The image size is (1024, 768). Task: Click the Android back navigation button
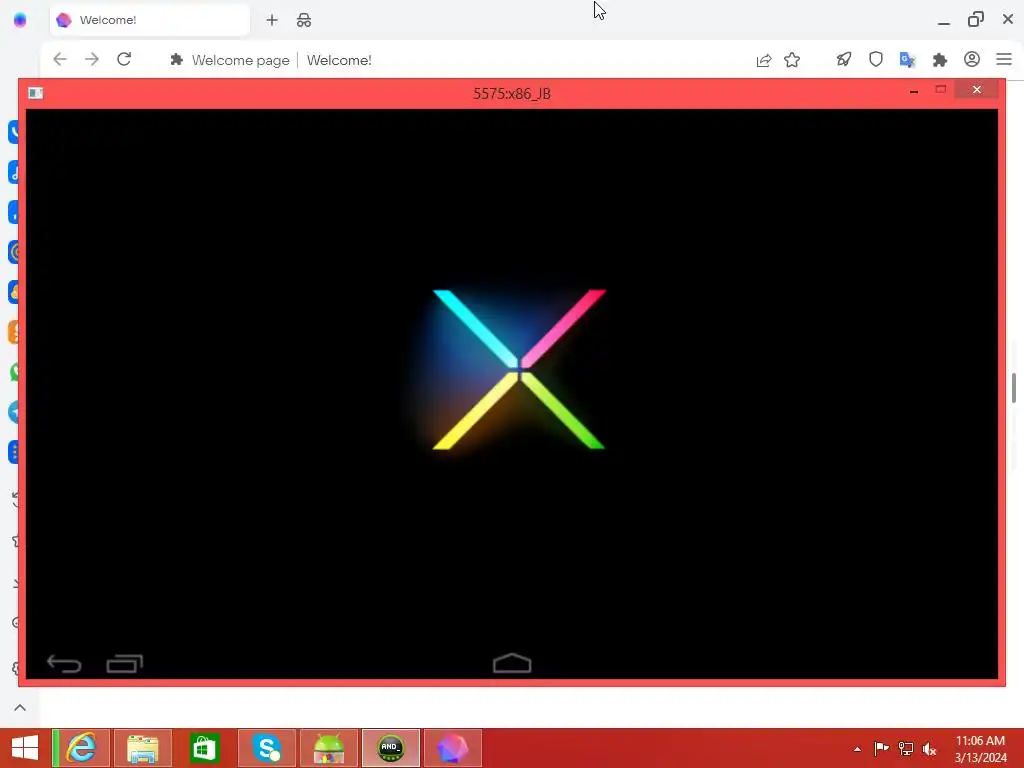pyautogui.click(x=64, y=664)
